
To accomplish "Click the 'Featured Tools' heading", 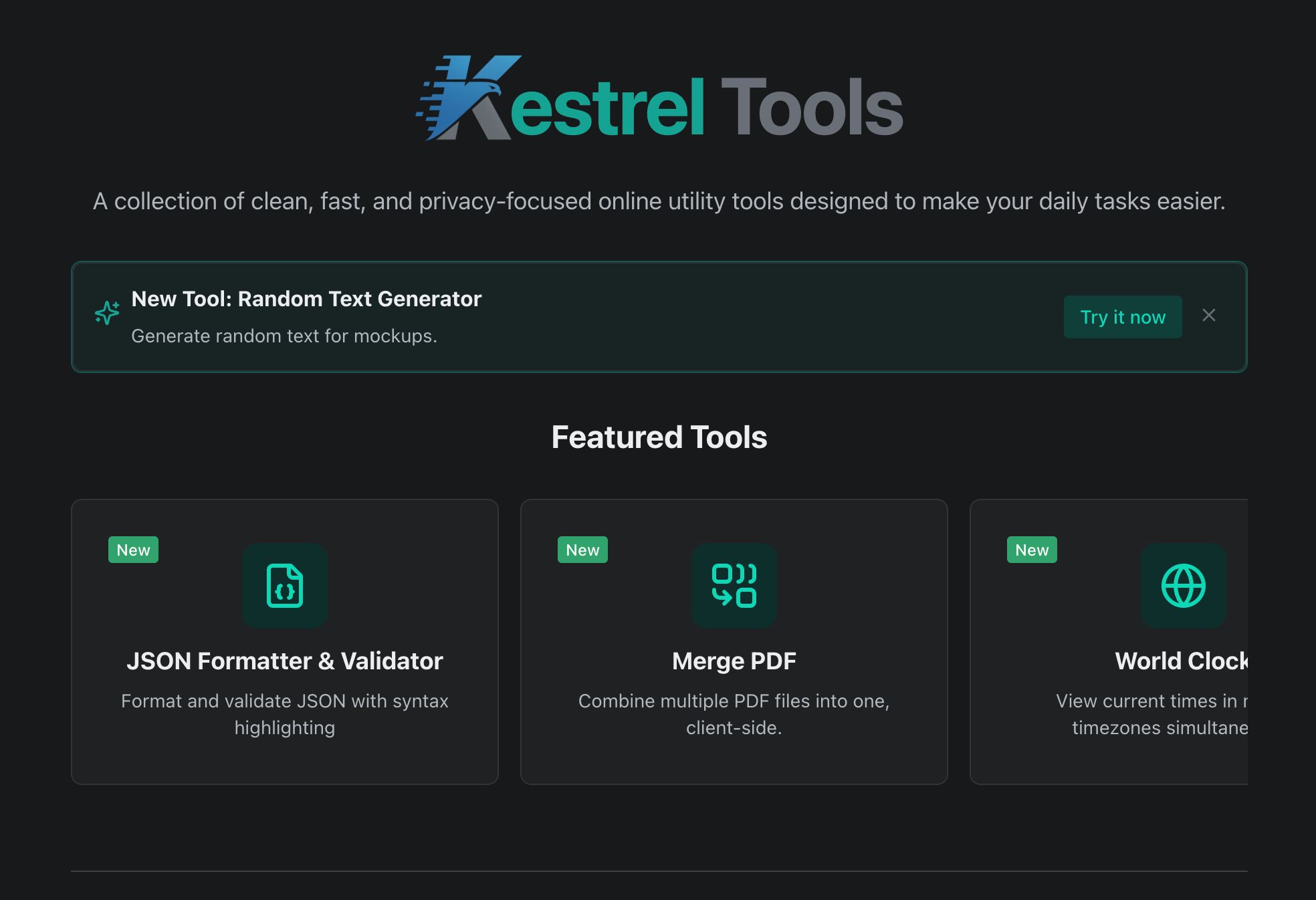I will coord(659,437).
